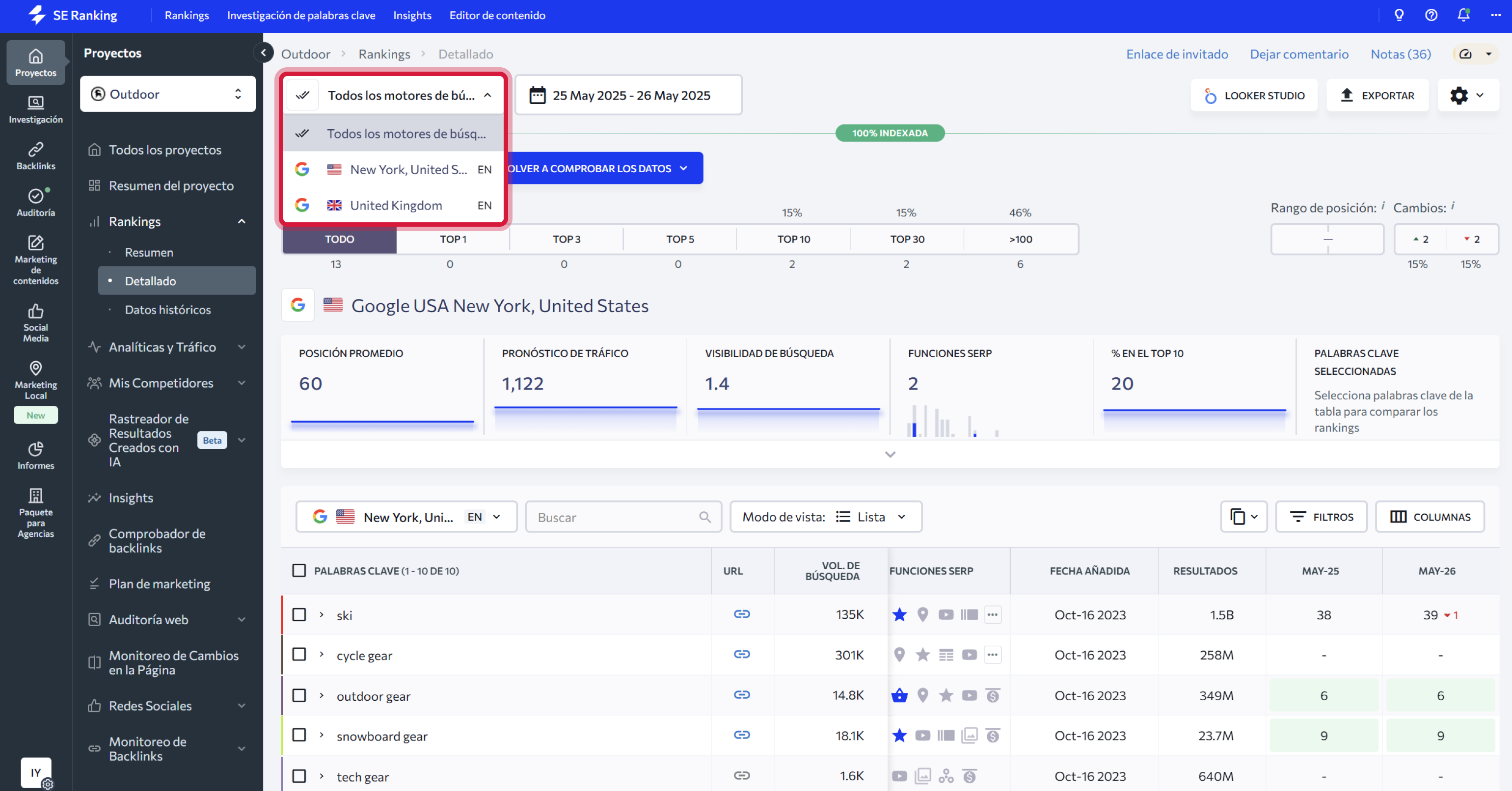Open the settings gear dropdown
The height and width of the screenshot is (791, 1512).
click(x=1467, y=95)
